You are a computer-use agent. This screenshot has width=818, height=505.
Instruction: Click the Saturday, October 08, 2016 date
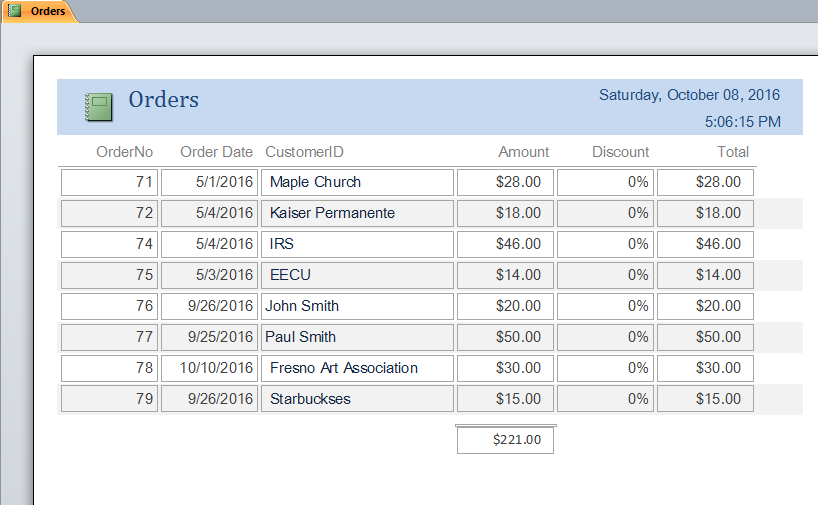689,95
